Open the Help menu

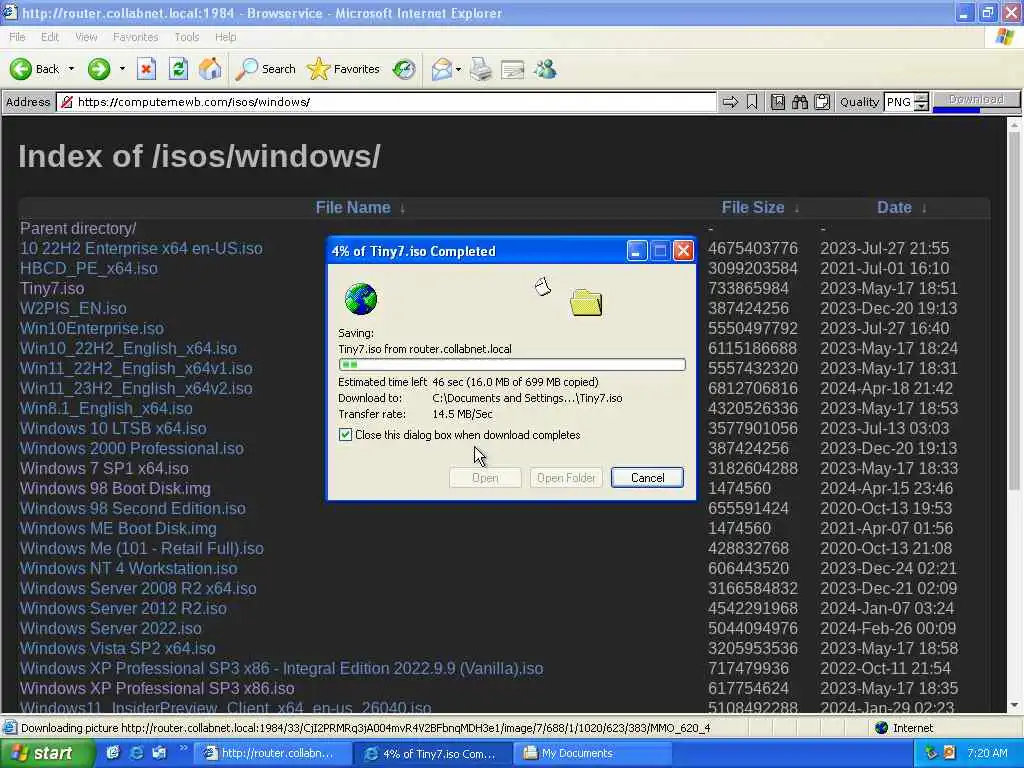[x=225, y=37]
